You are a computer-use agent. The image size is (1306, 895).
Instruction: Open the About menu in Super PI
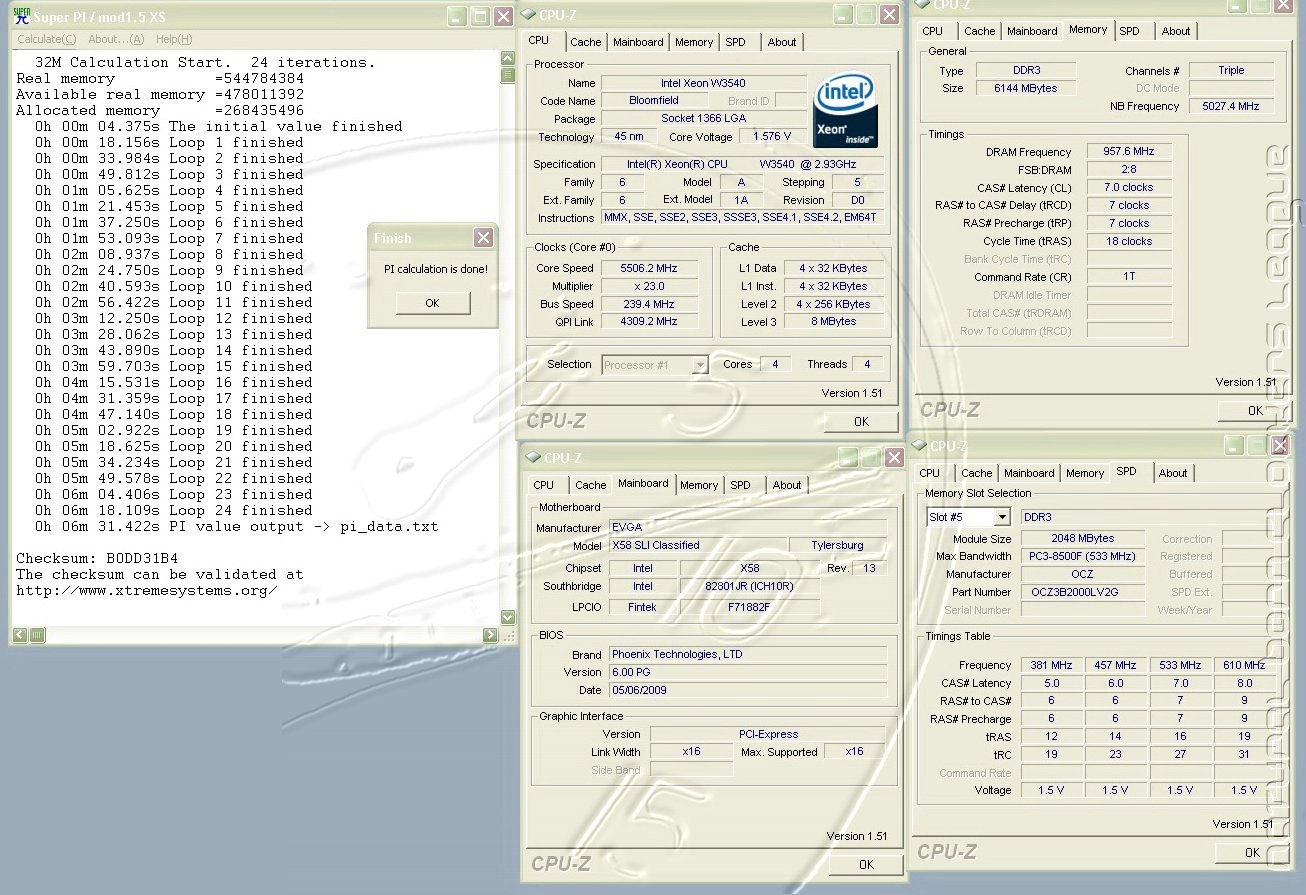(116, 39)
